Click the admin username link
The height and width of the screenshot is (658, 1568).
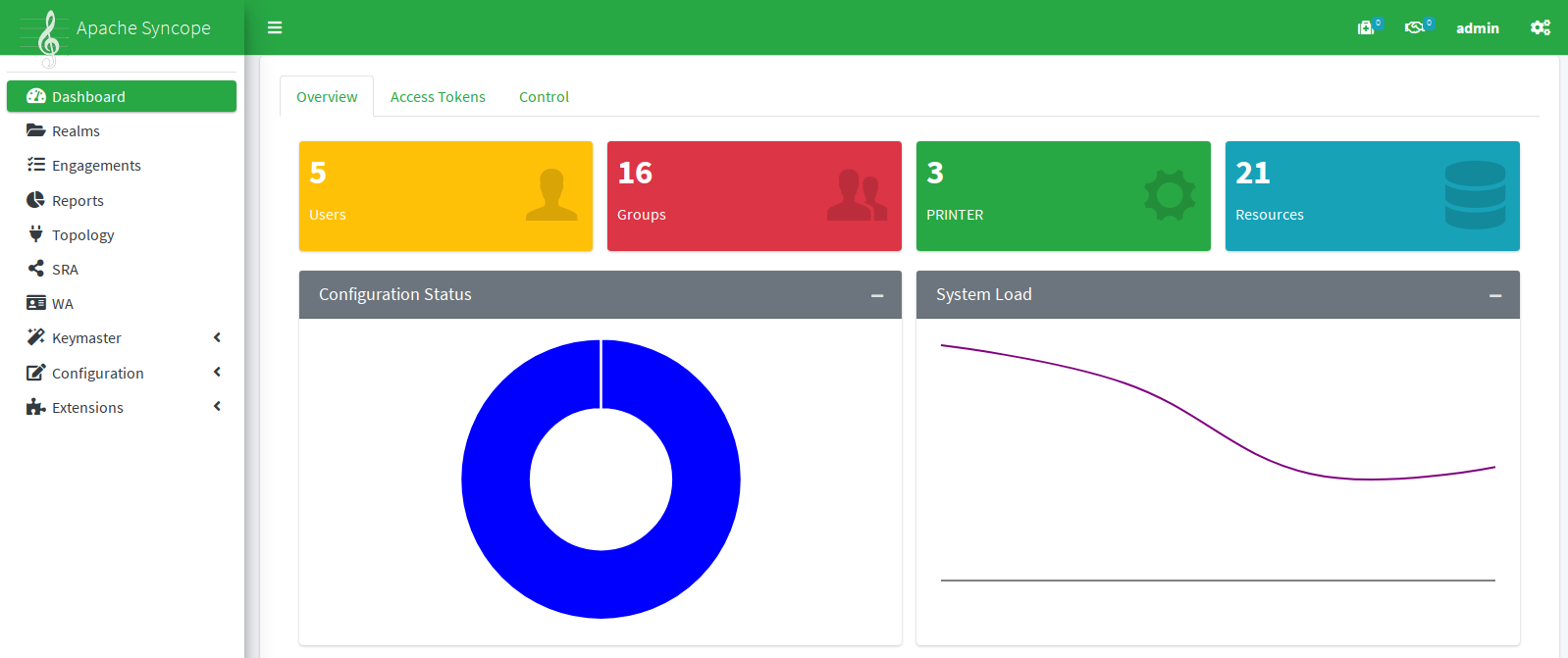point(1477,28)
